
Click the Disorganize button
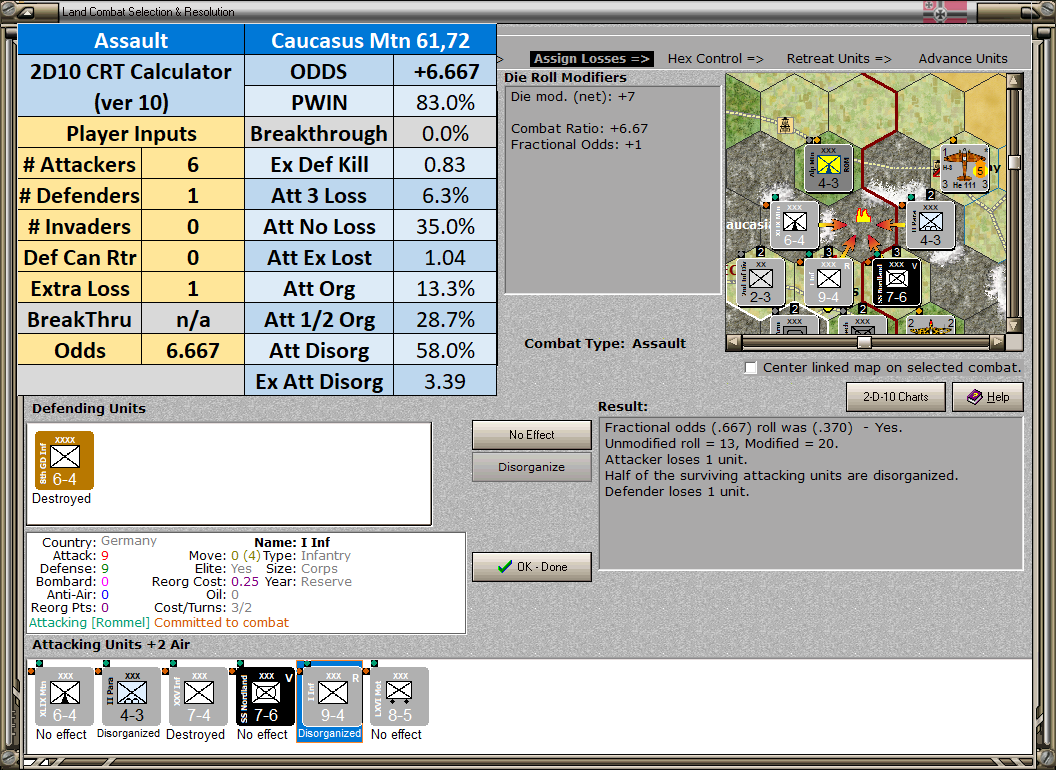coord(531,467)
